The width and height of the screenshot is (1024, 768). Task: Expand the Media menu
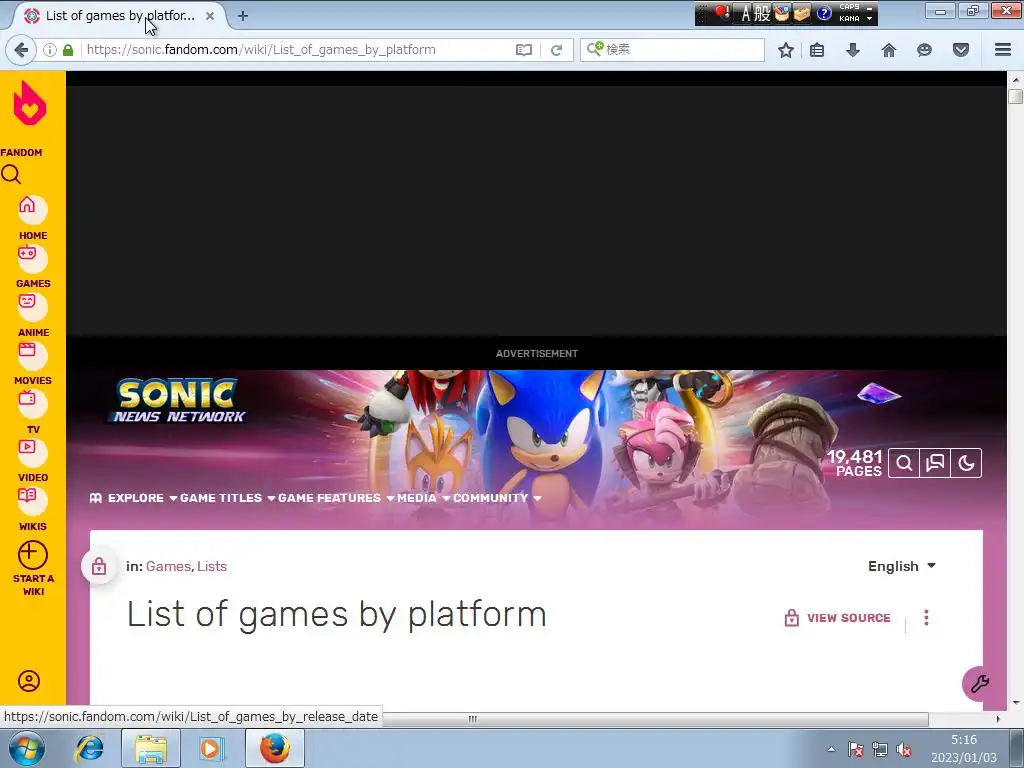click(423, 498)
